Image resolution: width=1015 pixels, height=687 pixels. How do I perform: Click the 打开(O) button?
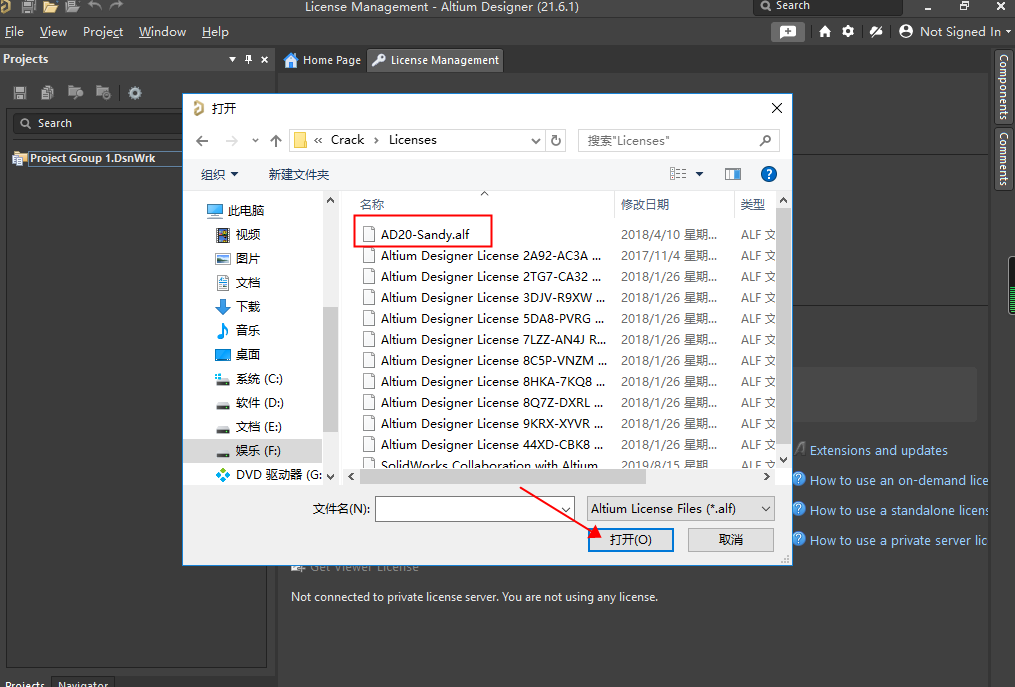(x=630, y=540)
